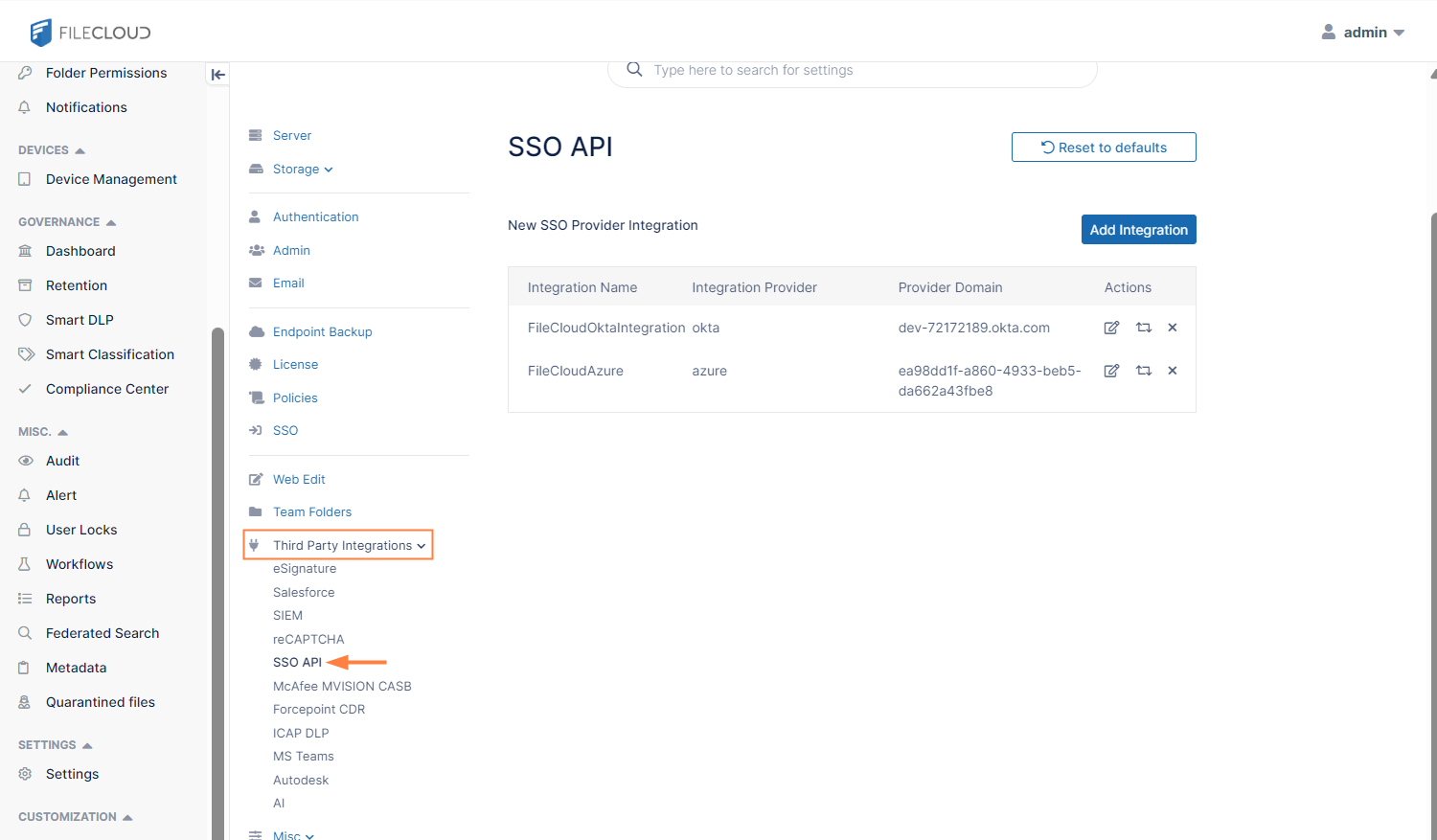Image resolution: width=1437 pixels, height=840 pixels.
Task: Click the FileCloud logo
Action: click(x=90, y=33)
